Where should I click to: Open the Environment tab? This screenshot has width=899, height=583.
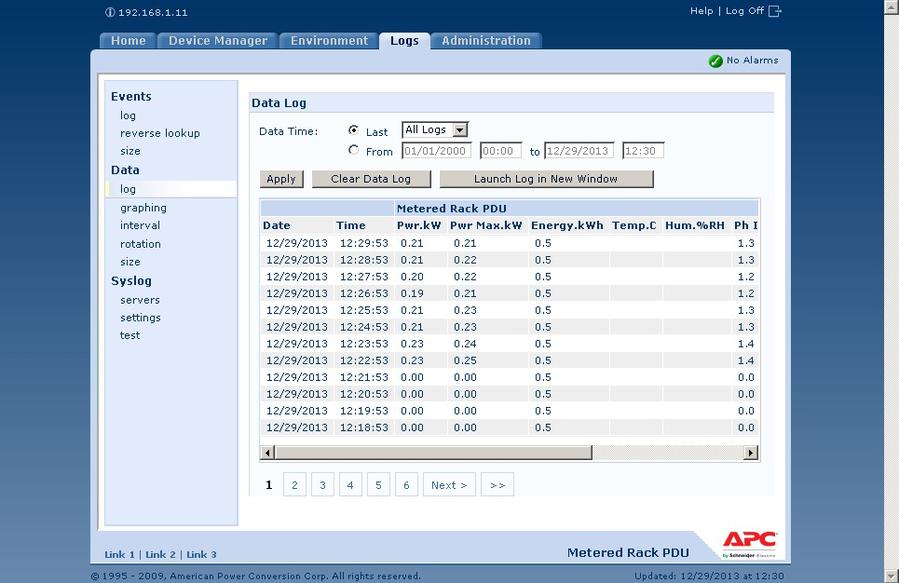(x=329, y=41)
